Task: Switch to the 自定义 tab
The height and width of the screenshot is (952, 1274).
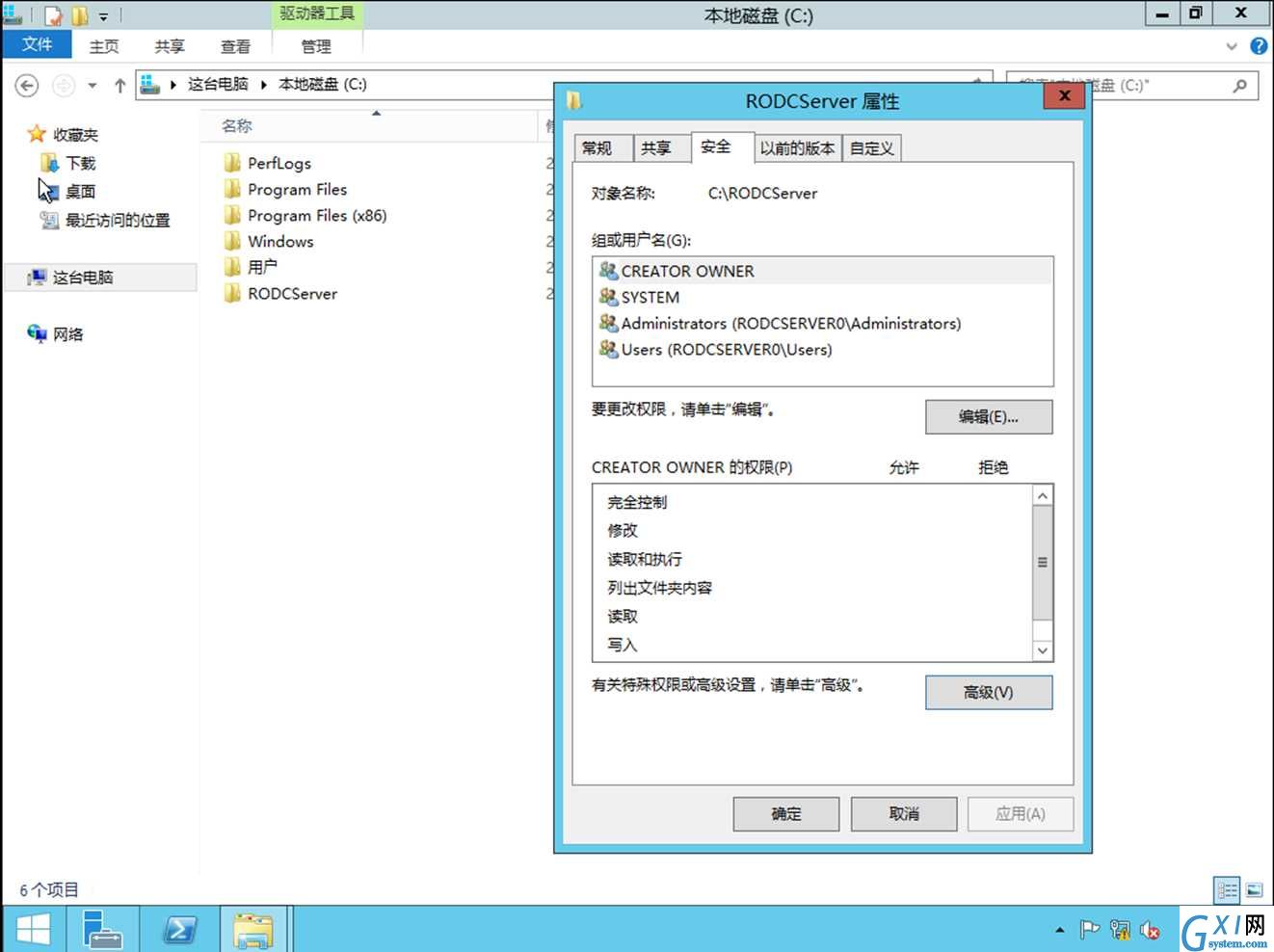Action: click(872, 148)
